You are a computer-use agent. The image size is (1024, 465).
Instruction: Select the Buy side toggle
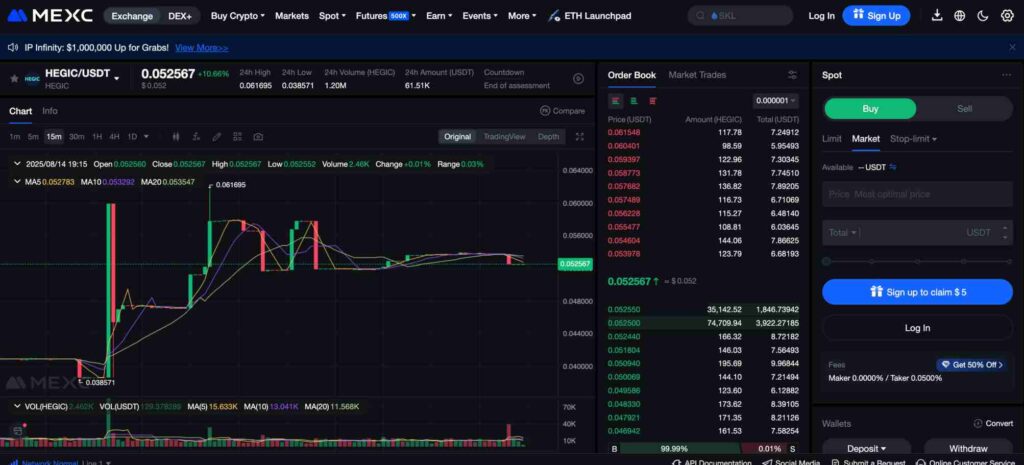(870, 108)
